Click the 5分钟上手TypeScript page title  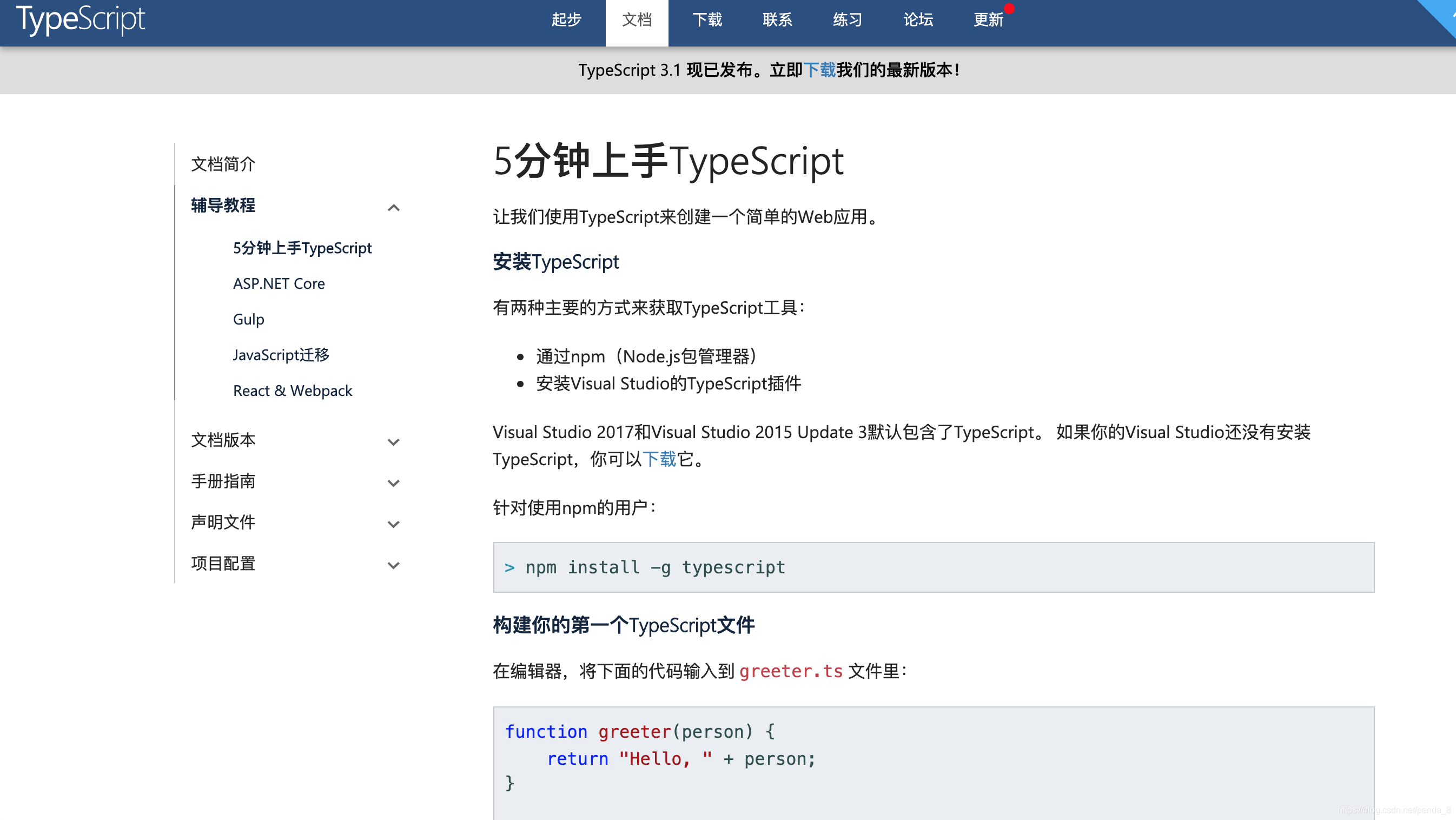click(669, 161)
